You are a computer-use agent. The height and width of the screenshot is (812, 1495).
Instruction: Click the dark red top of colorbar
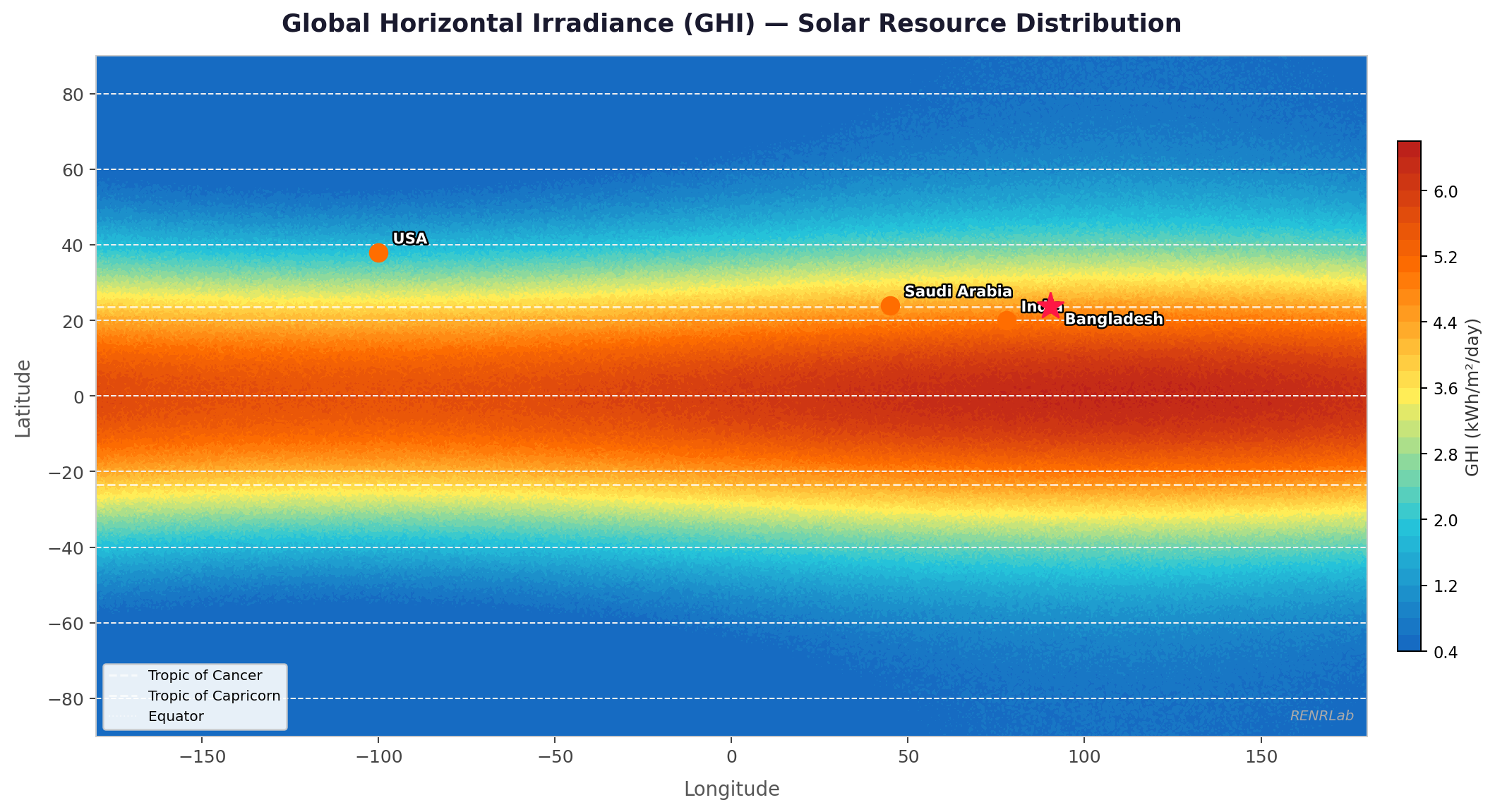[1409, 148]
